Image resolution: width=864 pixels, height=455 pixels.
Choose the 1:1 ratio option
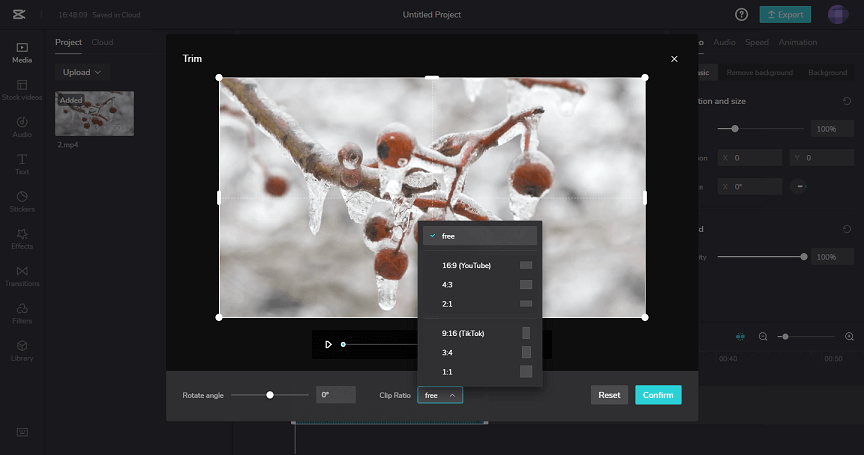pyautogui.click(x=479, y=372)
